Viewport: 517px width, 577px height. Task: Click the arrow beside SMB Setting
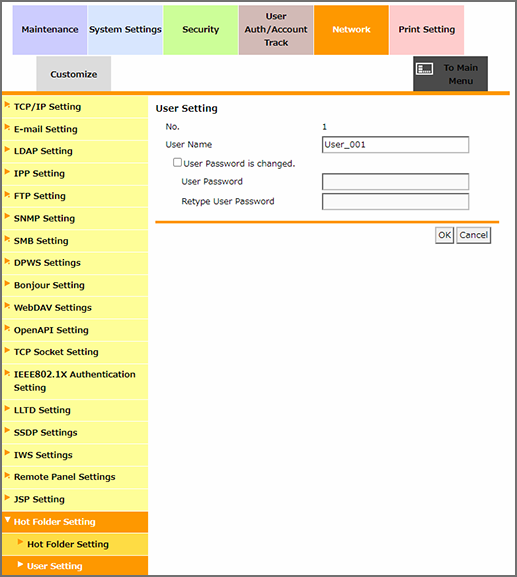pyautogui.click(x=7, y=239)
